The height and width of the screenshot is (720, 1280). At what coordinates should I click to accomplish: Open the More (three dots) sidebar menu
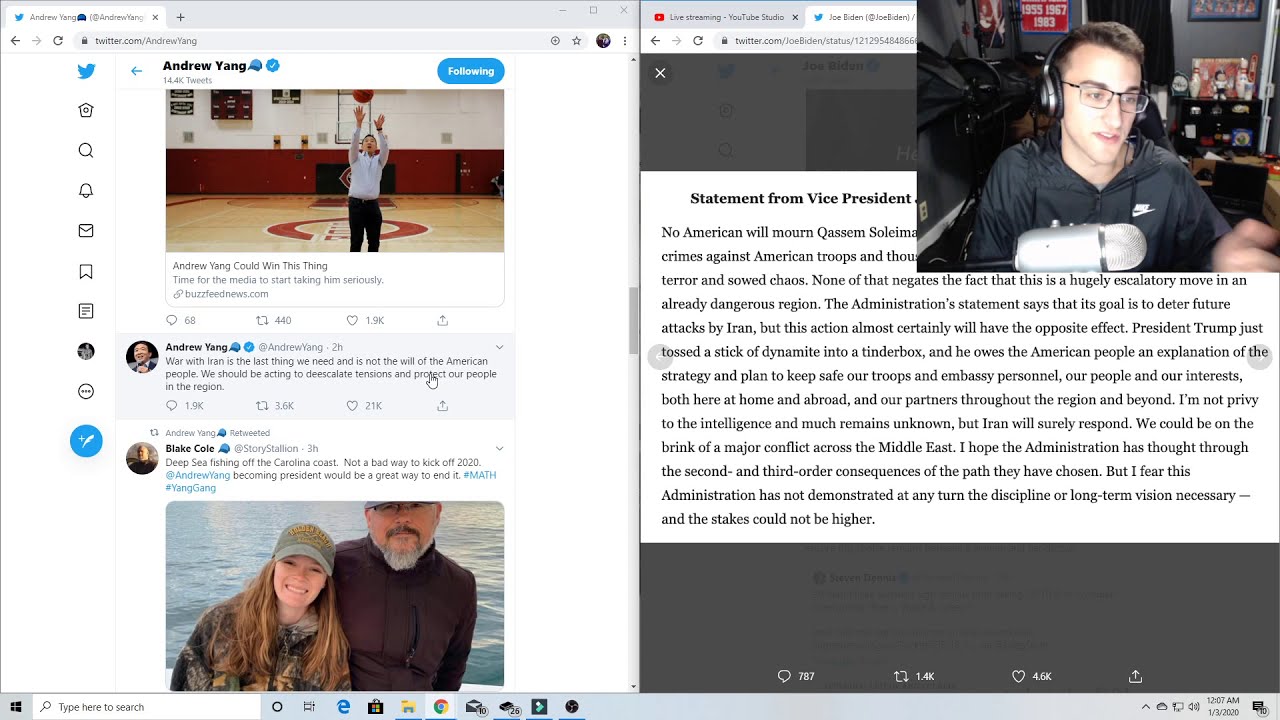86,391
